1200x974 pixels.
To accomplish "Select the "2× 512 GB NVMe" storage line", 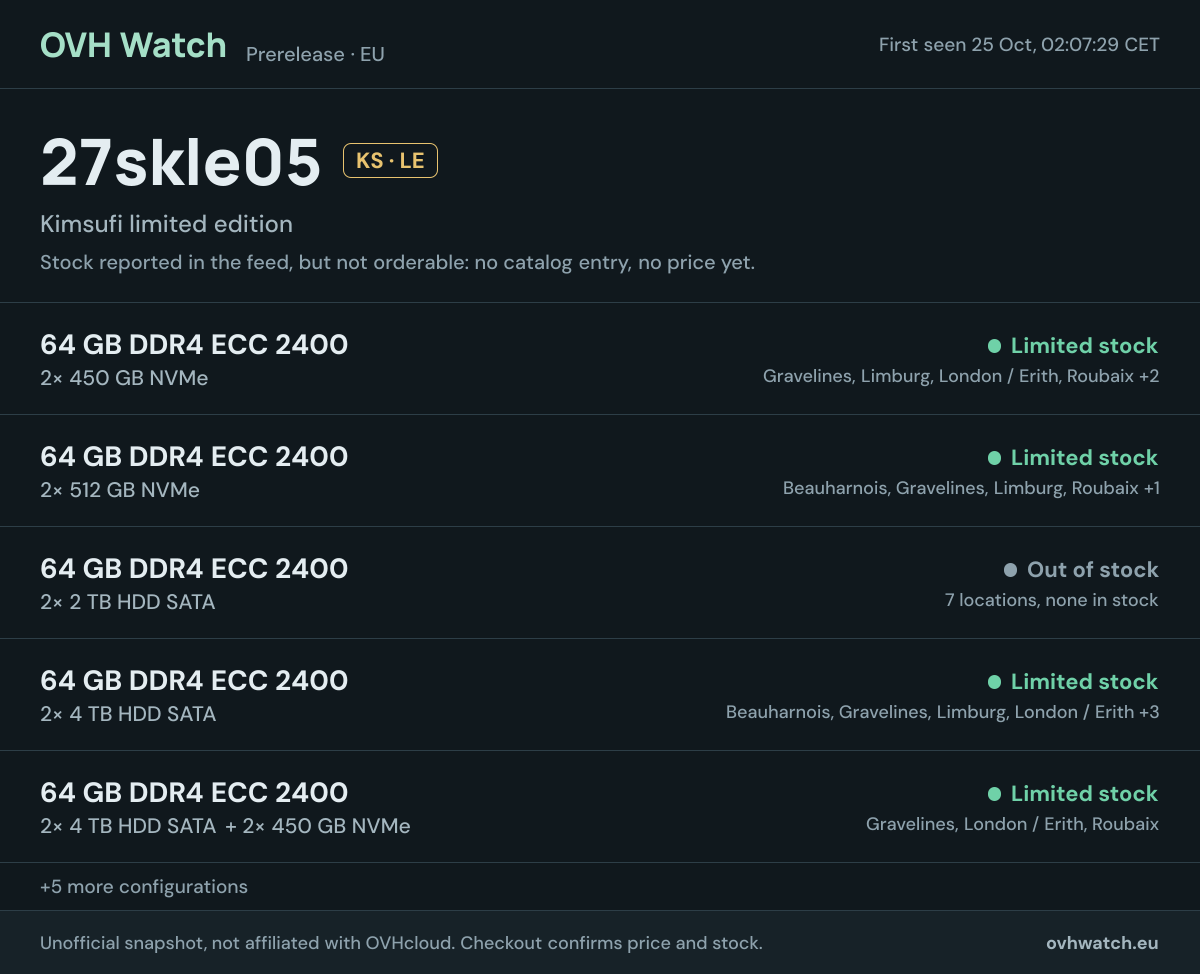I will [120, 490].
